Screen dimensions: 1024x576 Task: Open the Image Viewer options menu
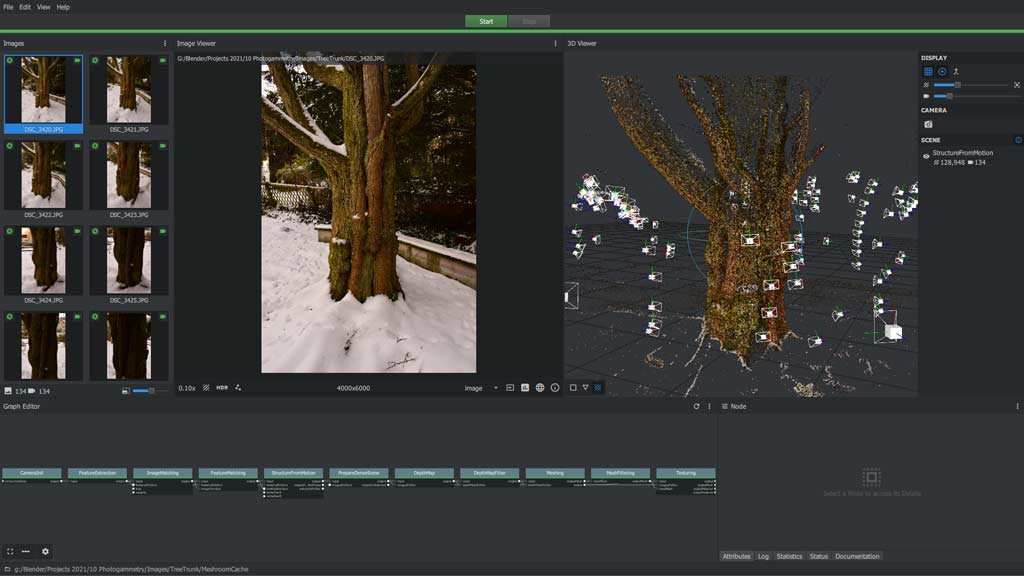556,43
